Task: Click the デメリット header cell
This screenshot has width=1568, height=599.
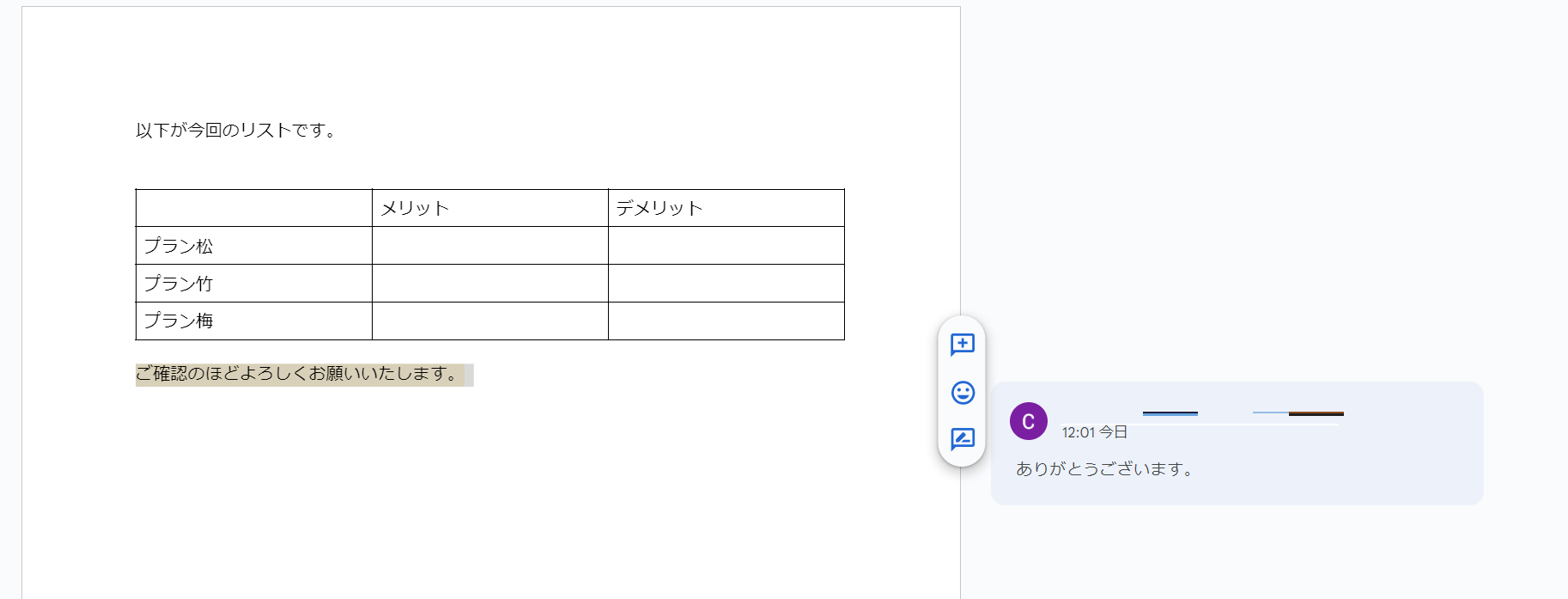Action: coord(726,208)
